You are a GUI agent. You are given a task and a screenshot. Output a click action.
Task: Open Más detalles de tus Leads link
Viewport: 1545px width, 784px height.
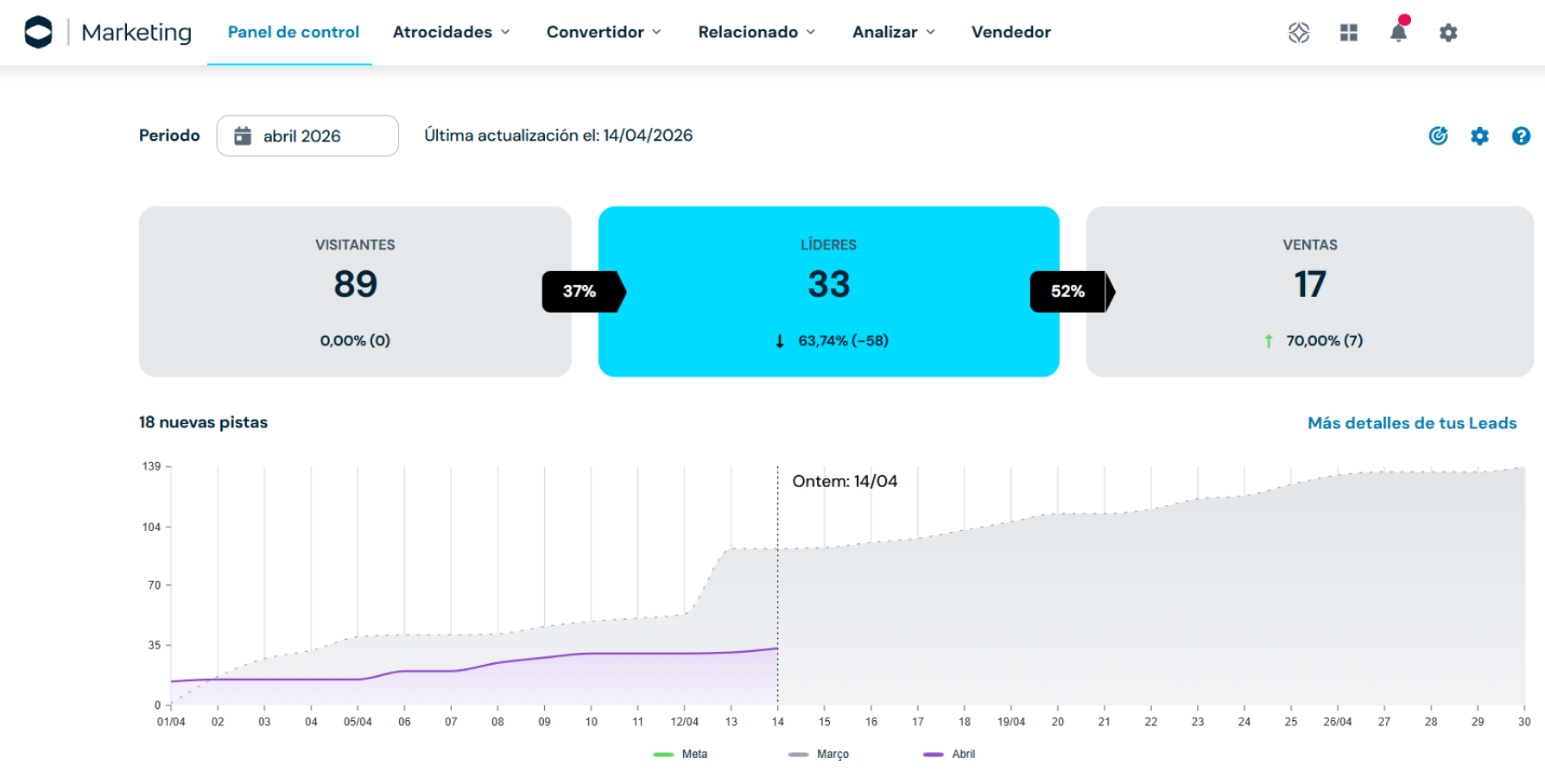coord(1411,423)
